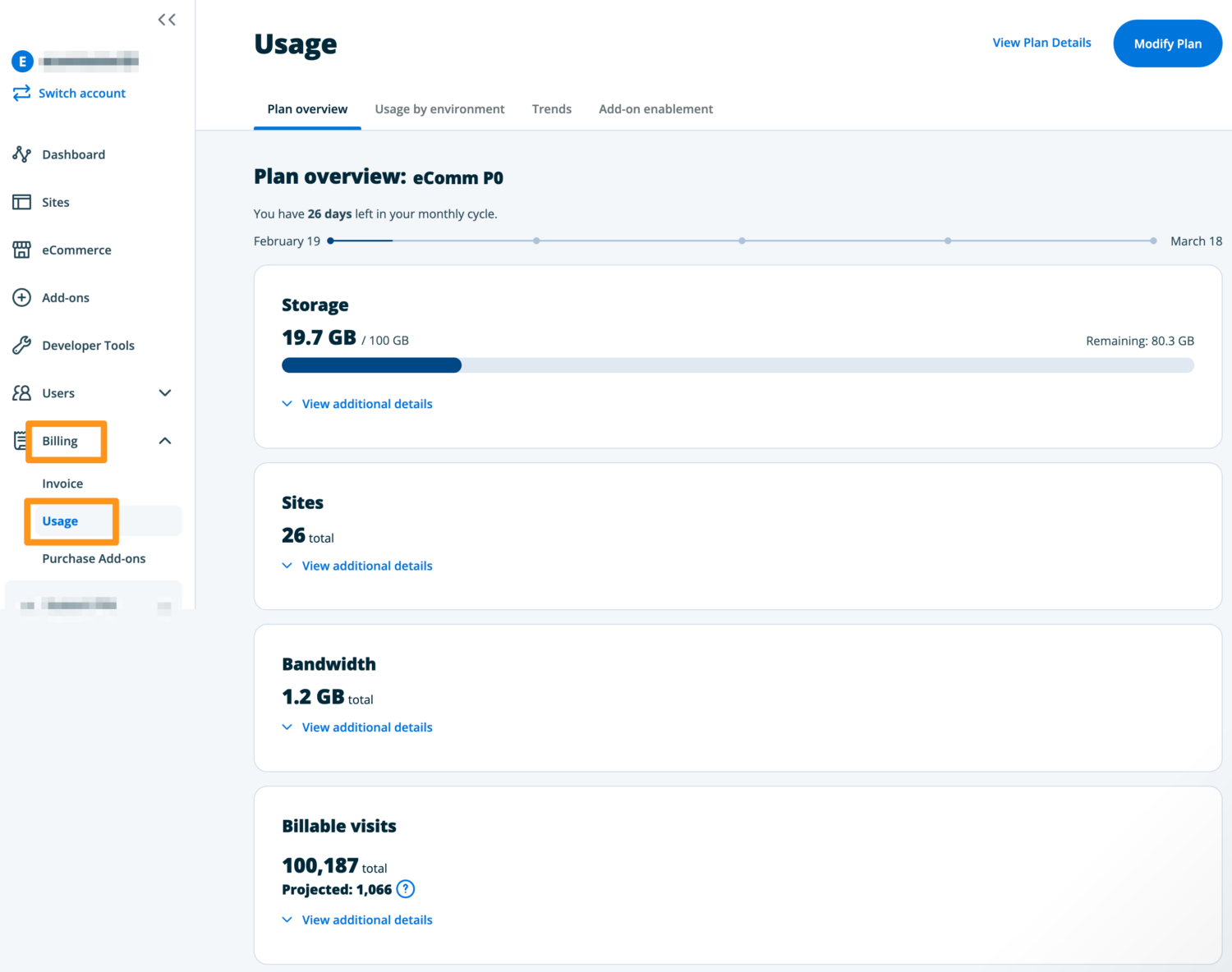Expand the Users section
This screenshot has width=1232, height=972.
pos(164,392)
